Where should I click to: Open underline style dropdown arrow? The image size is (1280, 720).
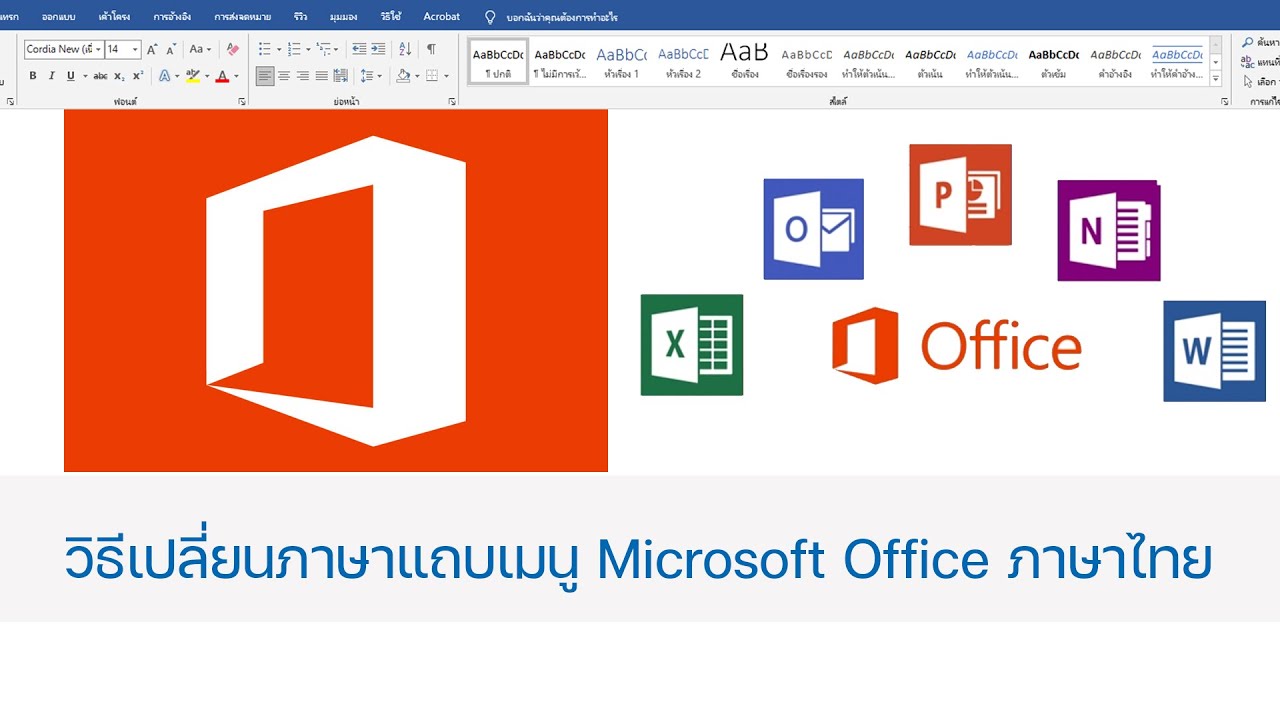84,76
